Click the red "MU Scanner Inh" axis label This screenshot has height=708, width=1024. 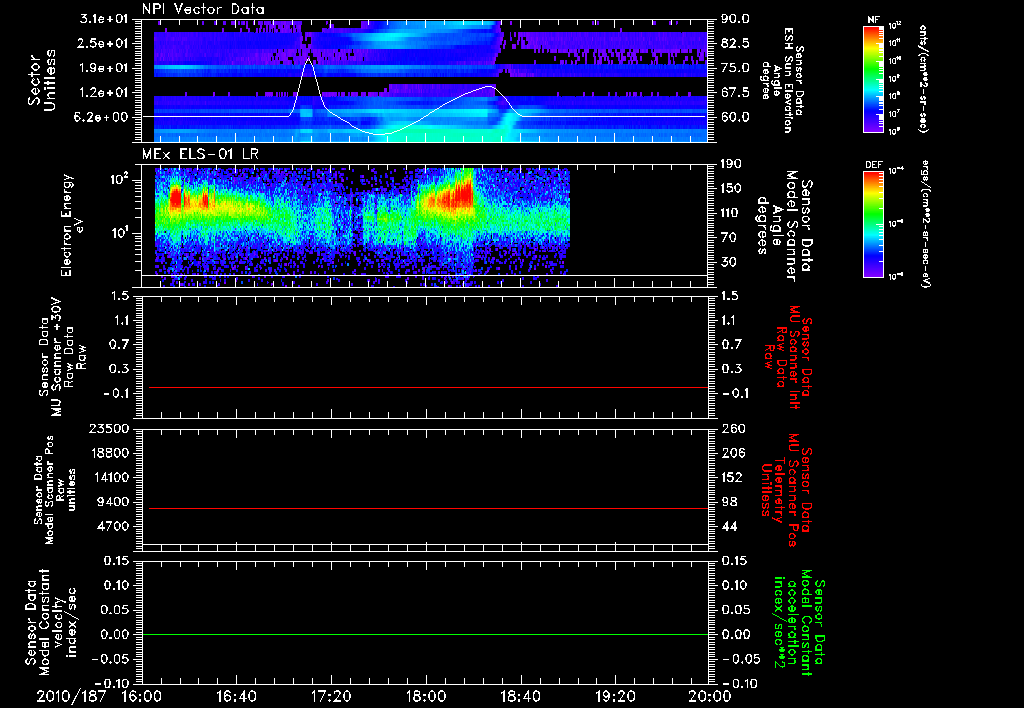788,357
